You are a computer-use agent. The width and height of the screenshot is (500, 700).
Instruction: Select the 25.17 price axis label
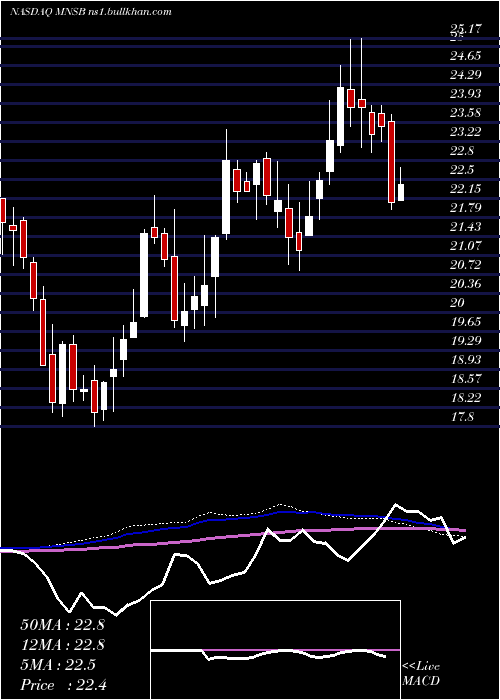coord(466,29)
